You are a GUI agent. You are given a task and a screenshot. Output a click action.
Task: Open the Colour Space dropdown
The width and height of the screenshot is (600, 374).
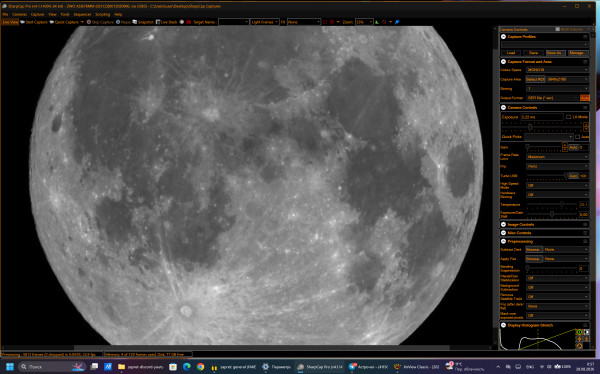click(x=557, y=70)
